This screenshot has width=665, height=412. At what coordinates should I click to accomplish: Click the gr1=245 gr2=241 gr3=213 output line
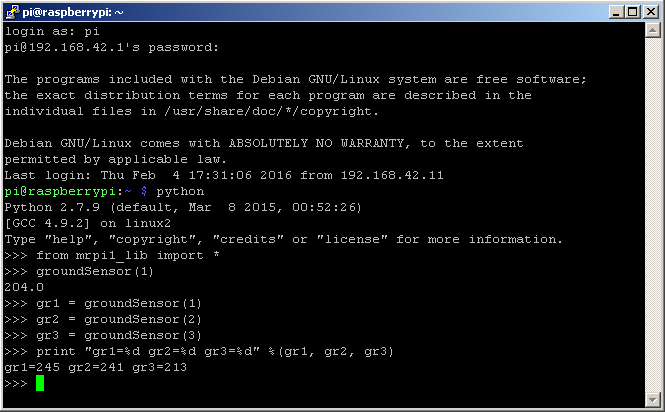click(x=95, y=367)
